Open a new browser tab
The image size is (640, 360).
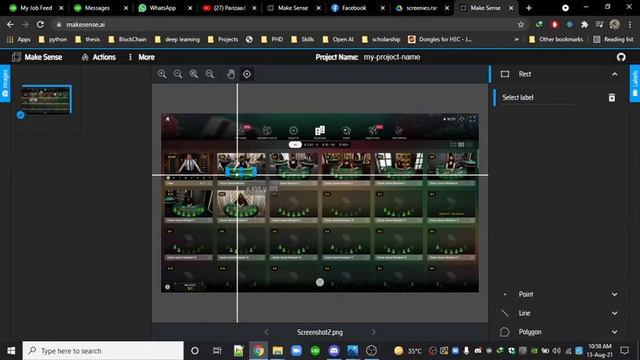pyautogui.click(x=529, y=8)
